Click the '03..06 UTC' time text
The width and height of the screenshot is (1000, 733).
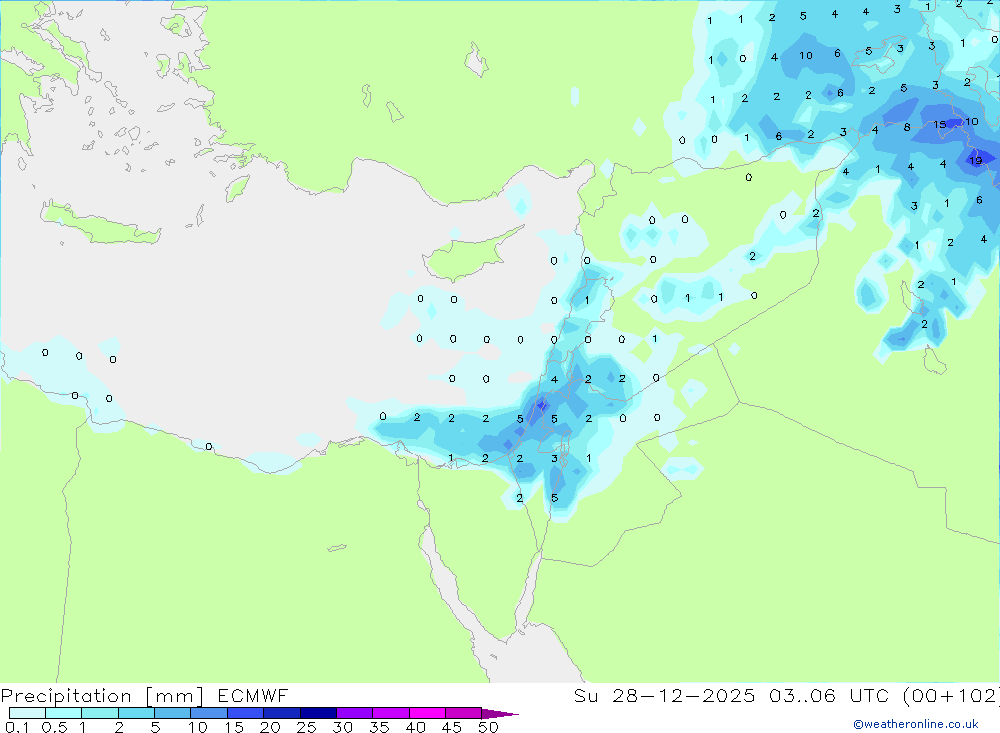pyautogui.click(x=829, y=695)
